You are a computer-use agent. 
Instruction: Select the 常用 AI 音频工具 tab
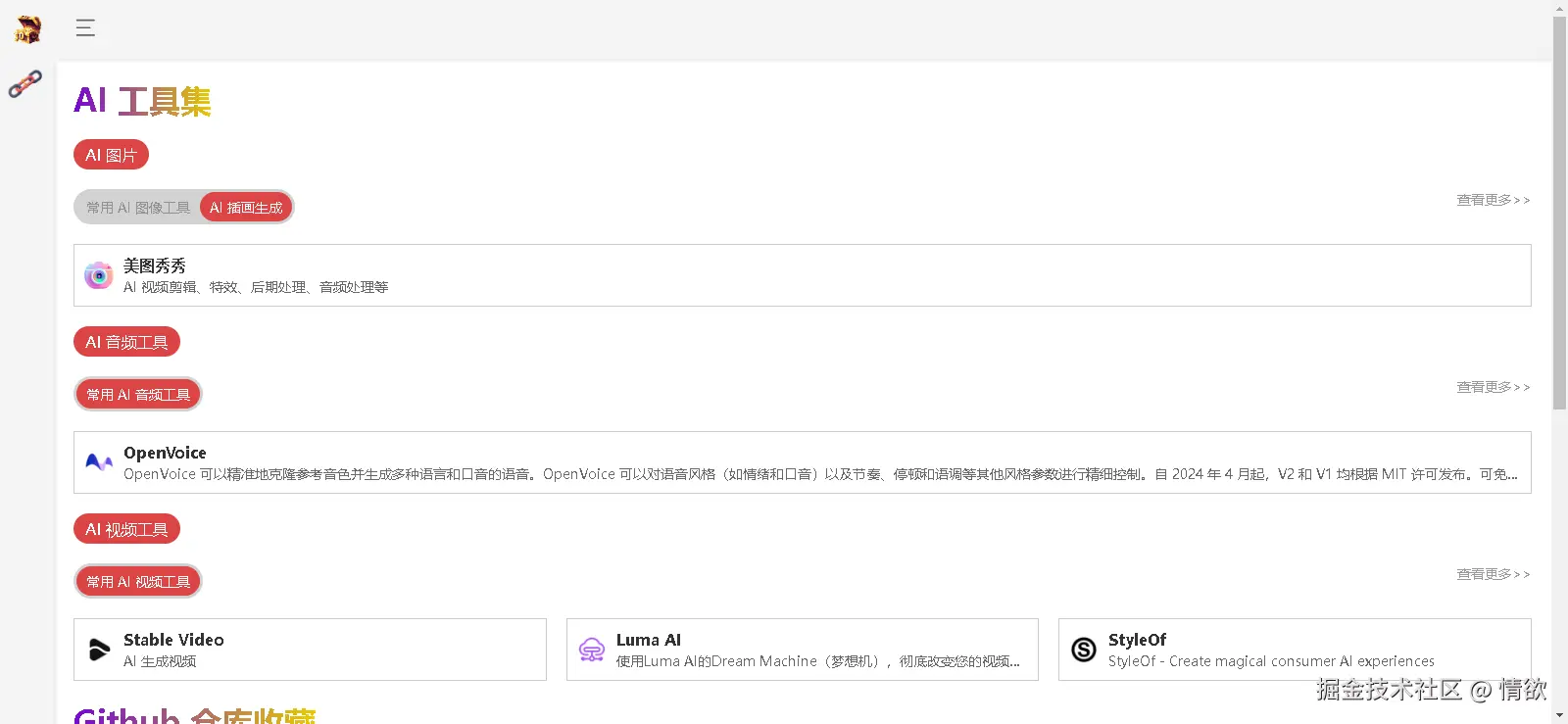click(138, 395)
